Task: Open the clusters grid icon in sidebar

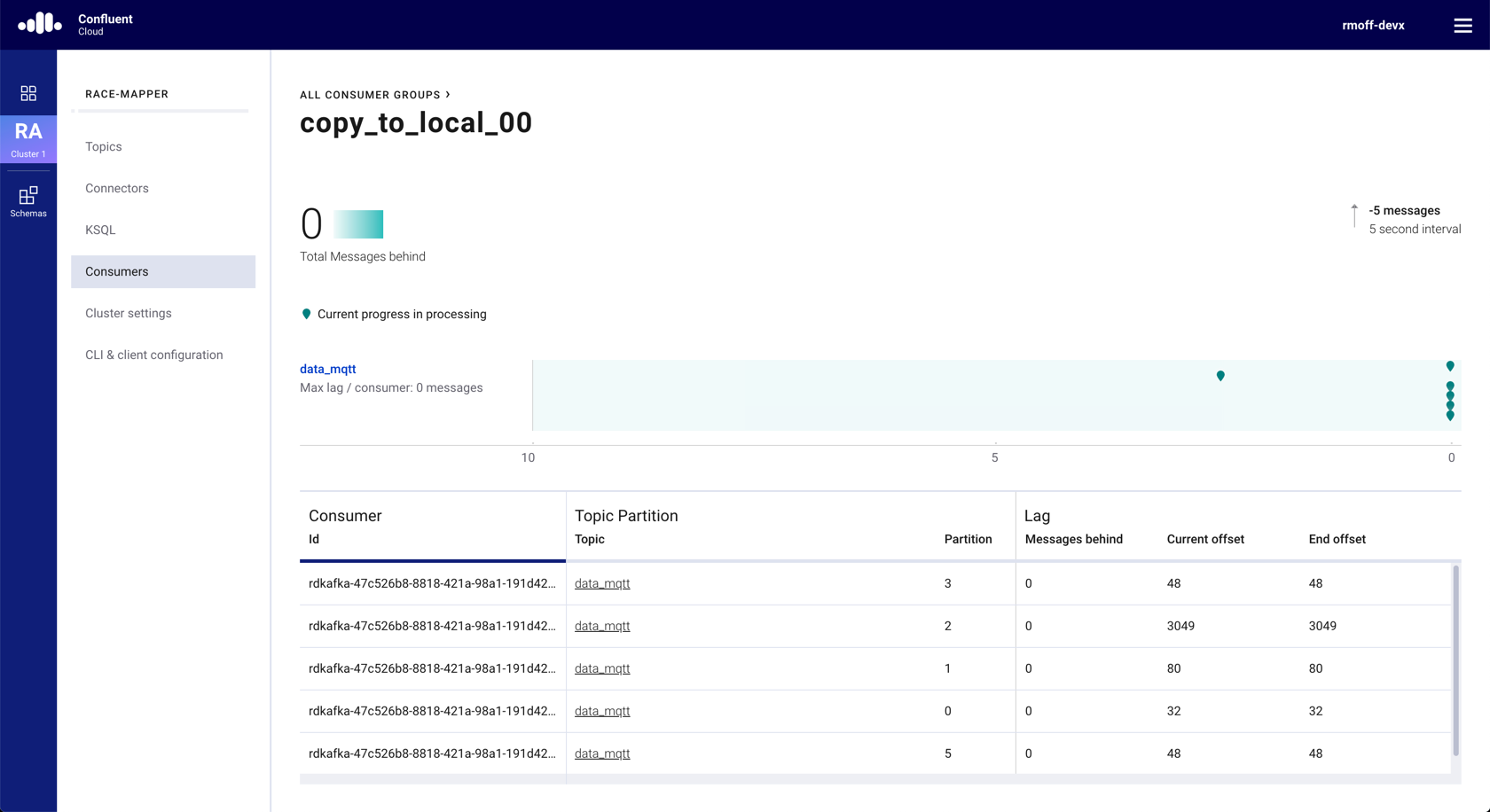Action: pyautogui.click(x=28, y=93)
